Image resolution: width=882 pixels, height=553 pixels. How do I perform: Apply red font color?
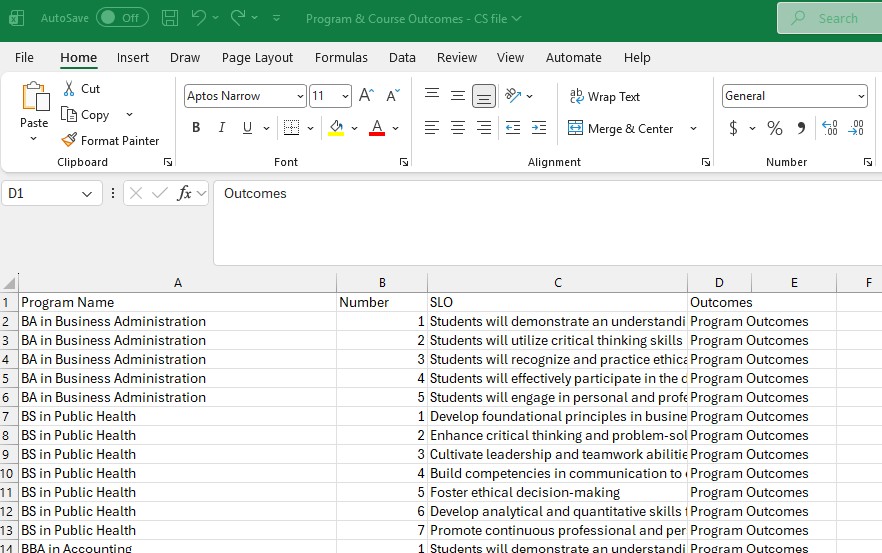pos(377,128)
